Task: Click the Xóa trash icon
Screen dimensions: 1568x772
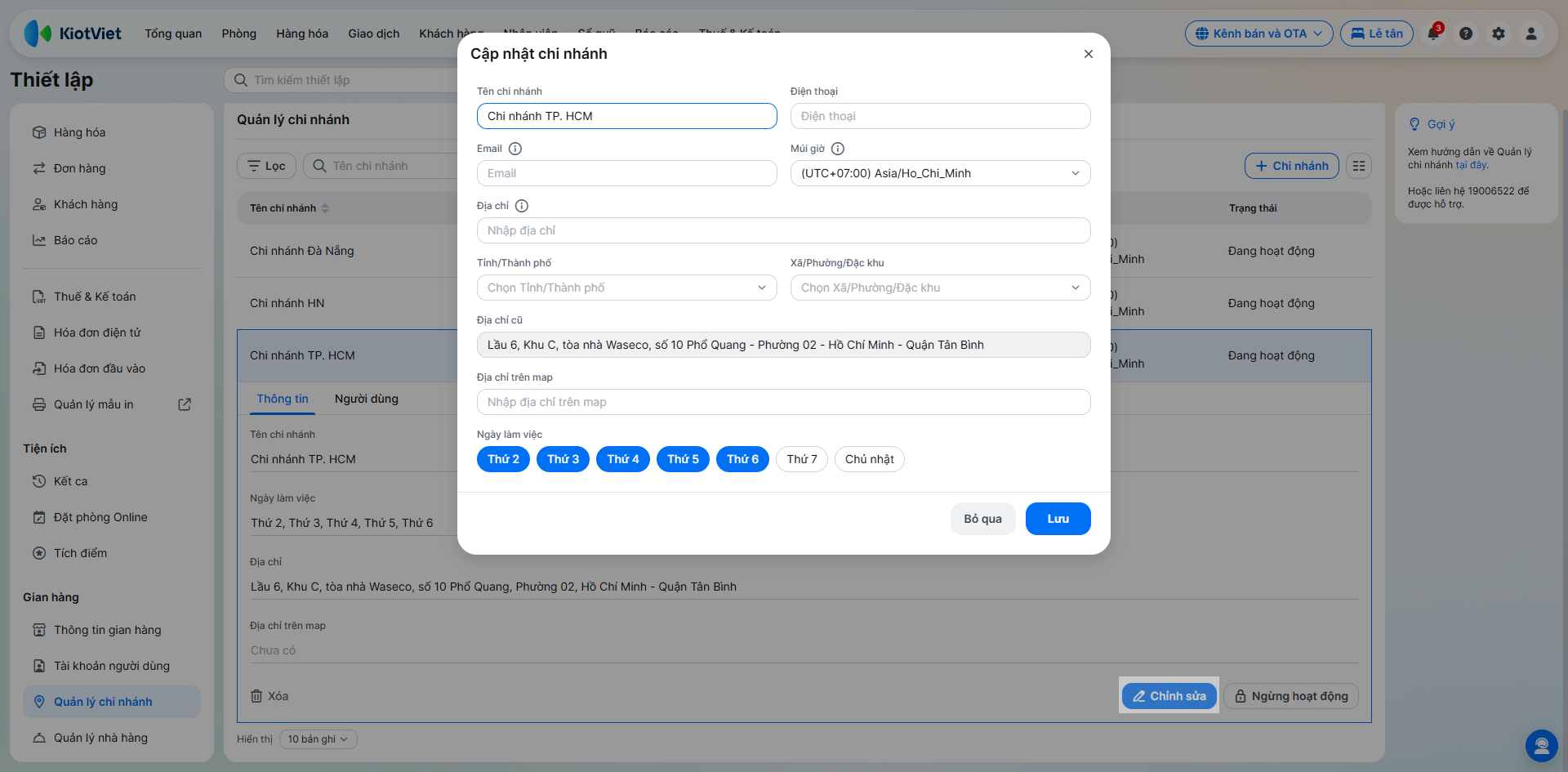Action: (256, 696)
